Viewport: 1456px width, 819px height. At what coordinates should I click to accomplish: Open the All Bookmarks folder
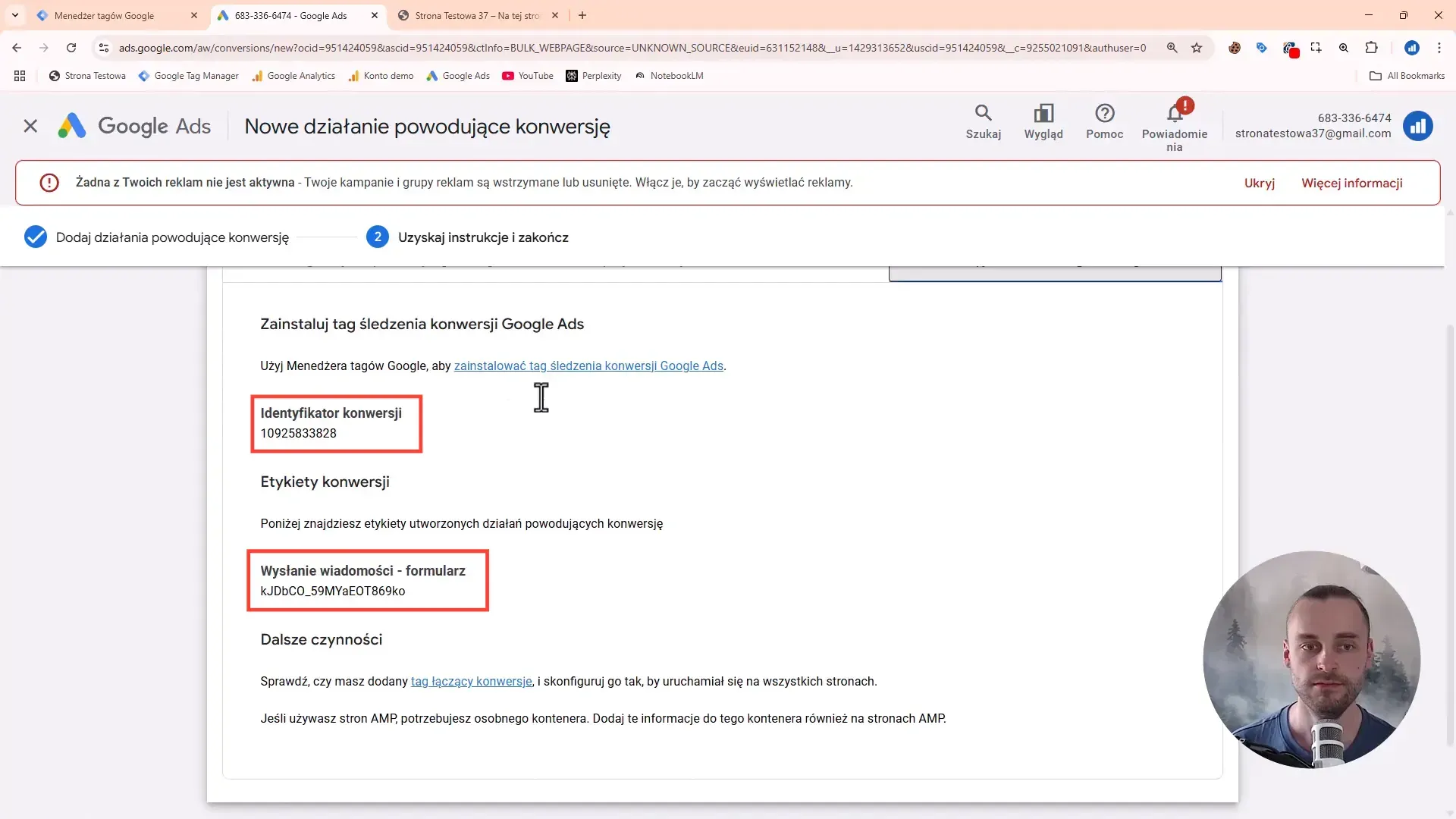coord(1407,76)
